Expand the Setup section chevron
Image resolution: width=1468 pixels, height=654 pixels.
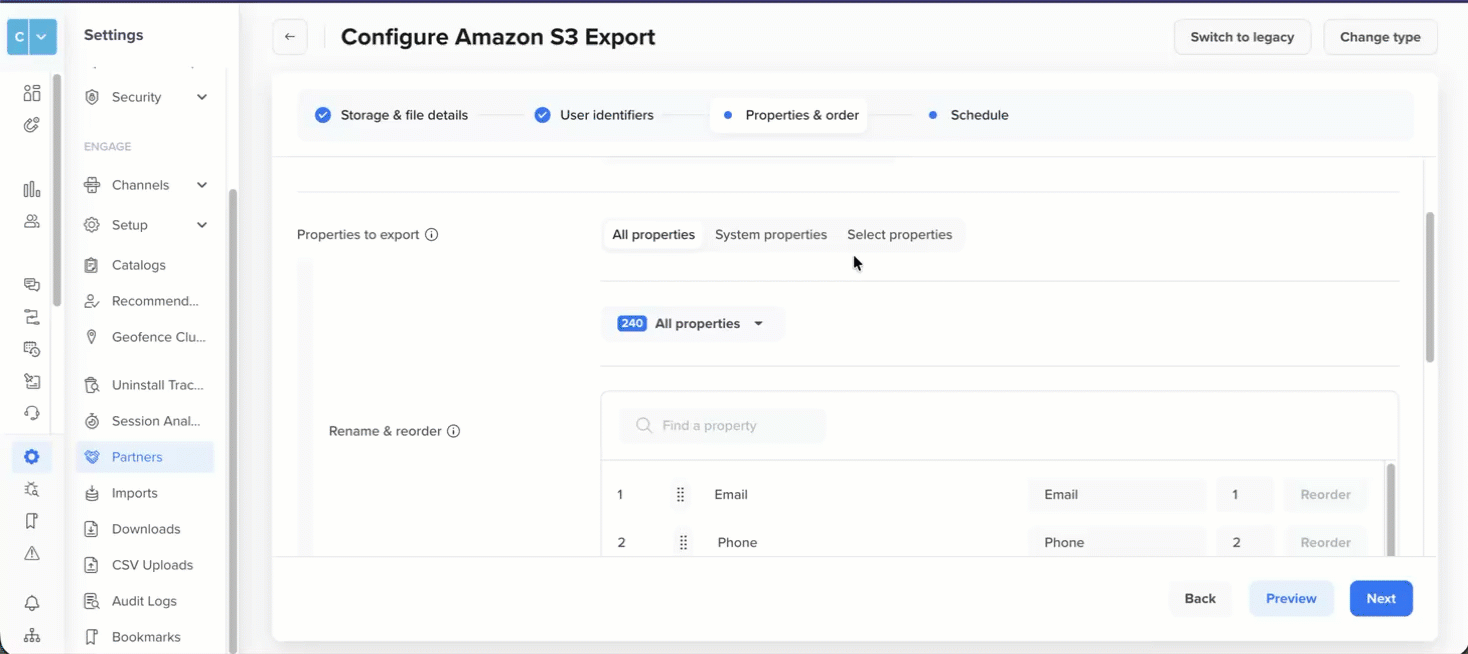coord(202,224)
